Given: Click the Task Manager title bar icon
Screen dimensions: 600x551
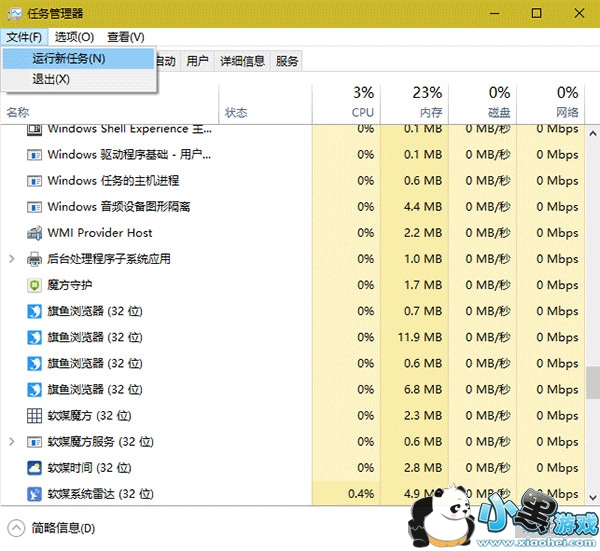Looking at the screenshot, I should click(15, 14).
